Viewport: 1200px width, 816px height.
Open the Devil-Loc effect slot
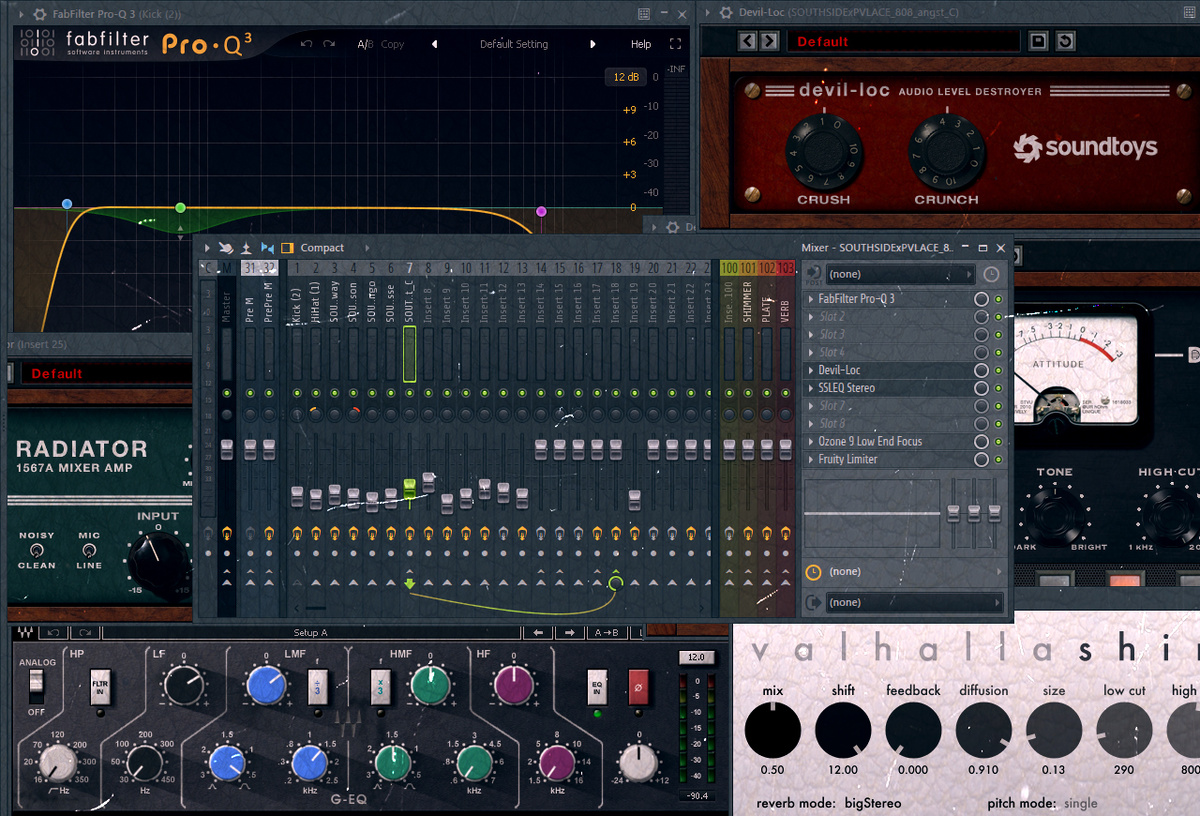tap(888, 370)
